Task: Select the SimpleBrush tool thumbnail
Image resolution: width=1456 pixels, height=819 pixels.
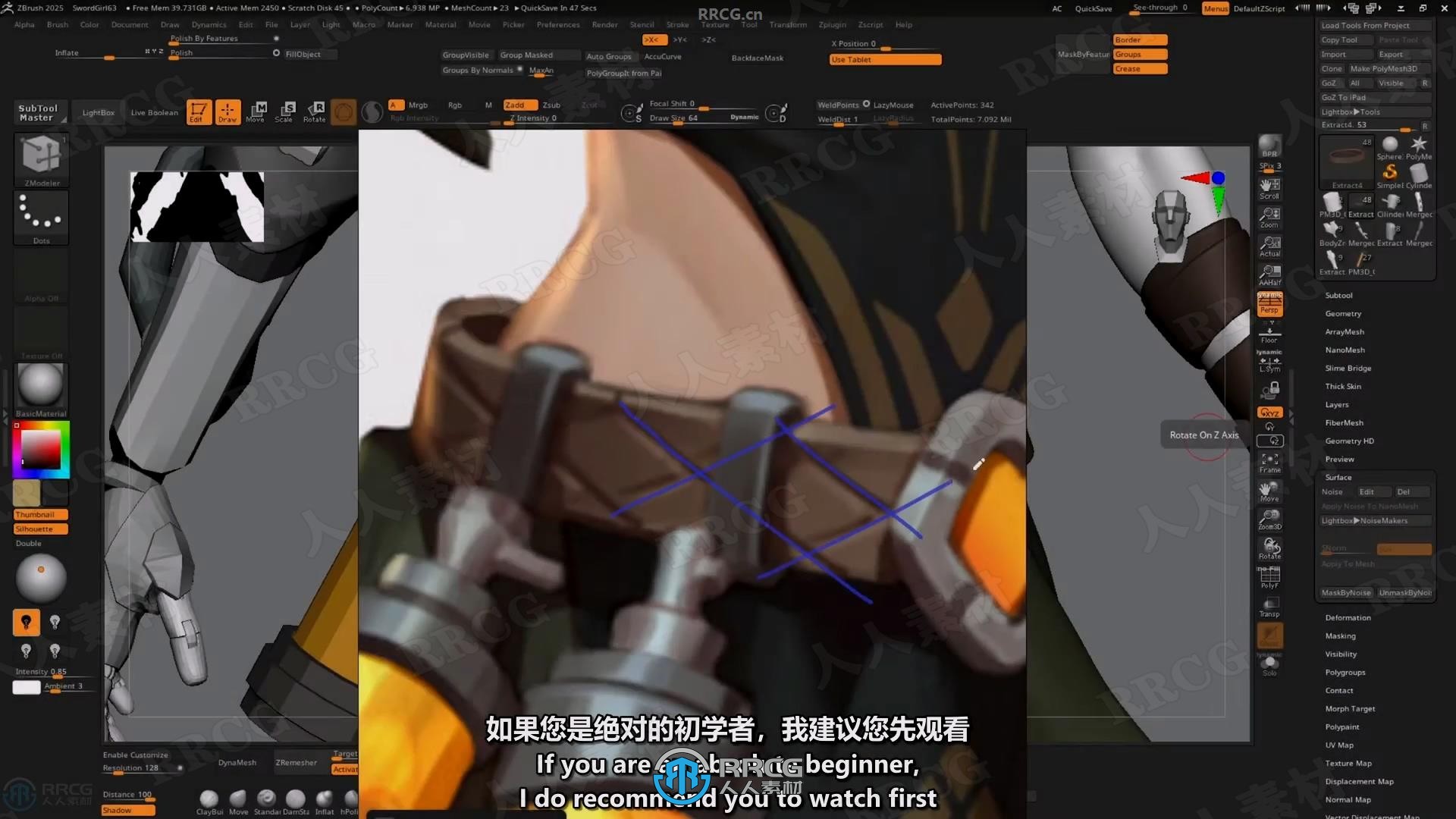Action: [1389, 176]
